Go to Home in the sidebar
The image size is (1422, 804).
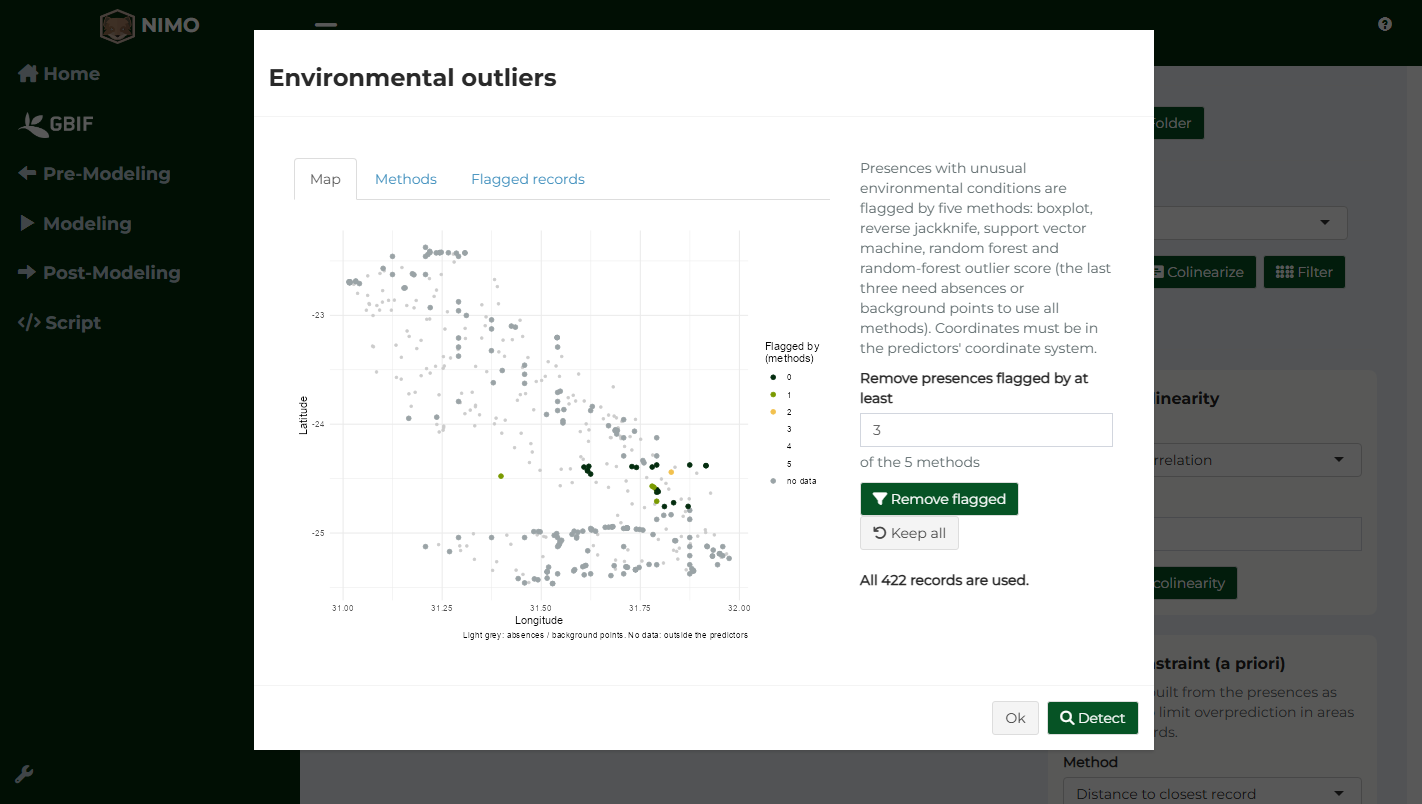59,74
